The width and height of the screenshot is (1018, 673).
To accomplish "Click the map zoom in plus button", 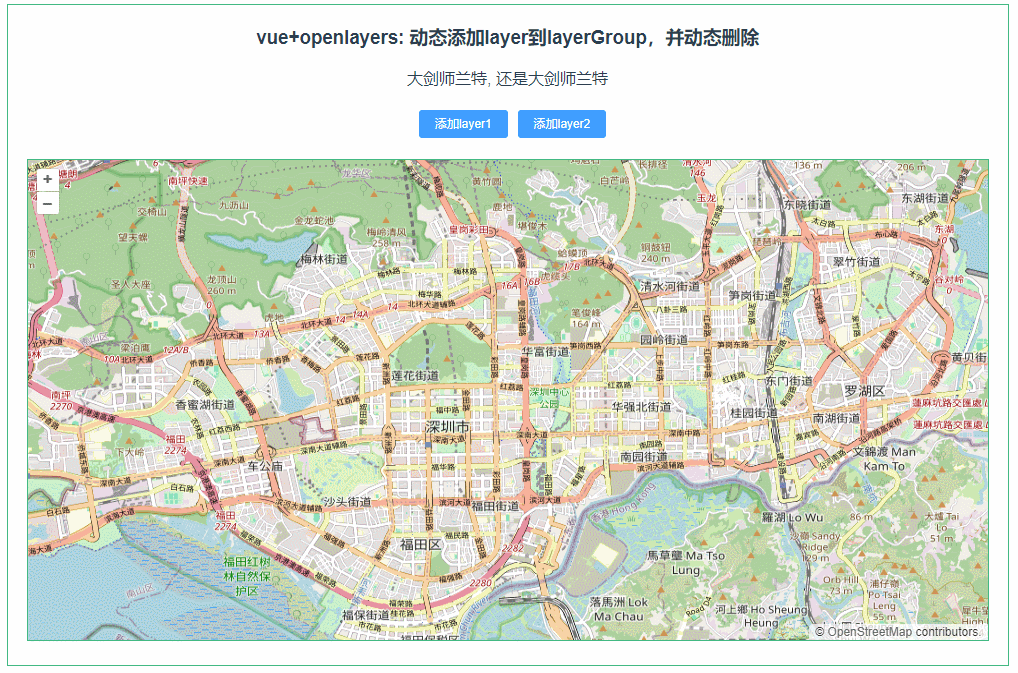I will pyautogui.click(x=47, y=179).
